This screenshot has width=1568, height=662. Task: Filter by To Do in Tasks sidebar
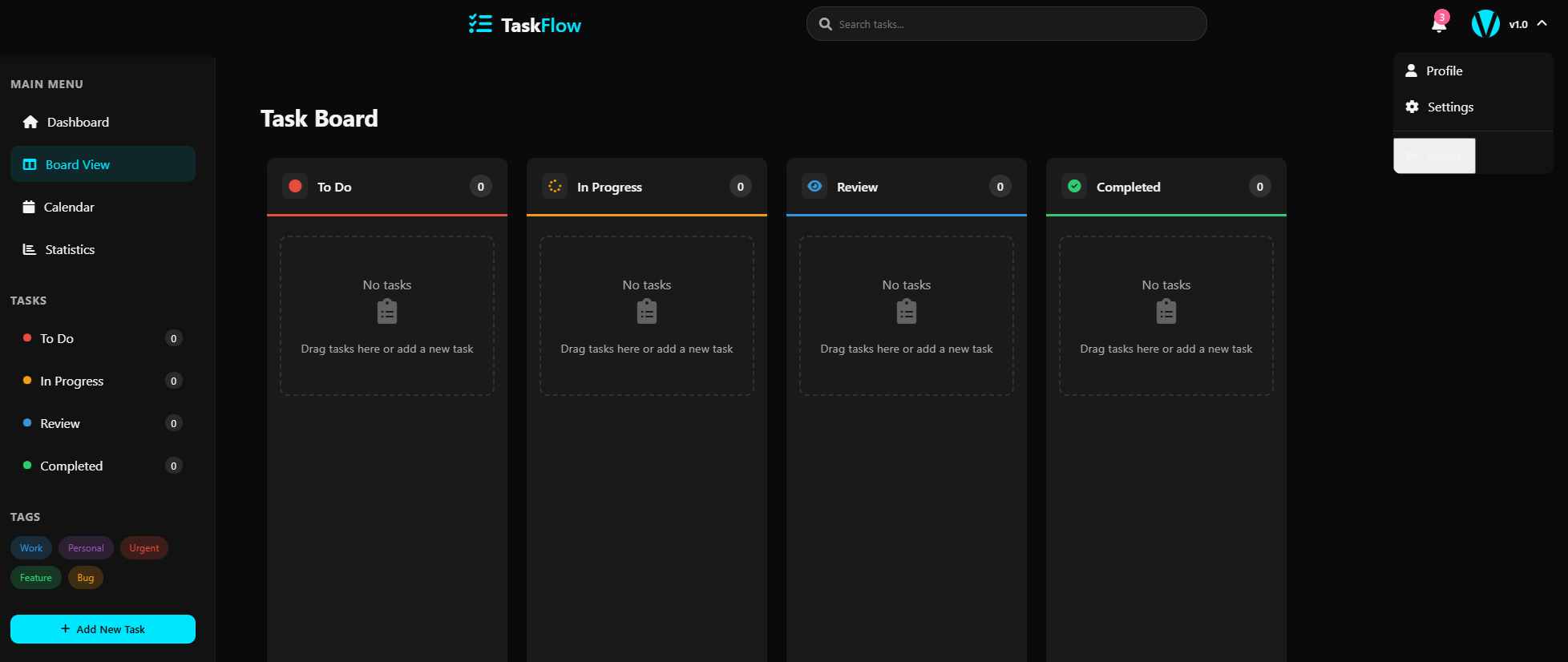(x=103, y=338)
